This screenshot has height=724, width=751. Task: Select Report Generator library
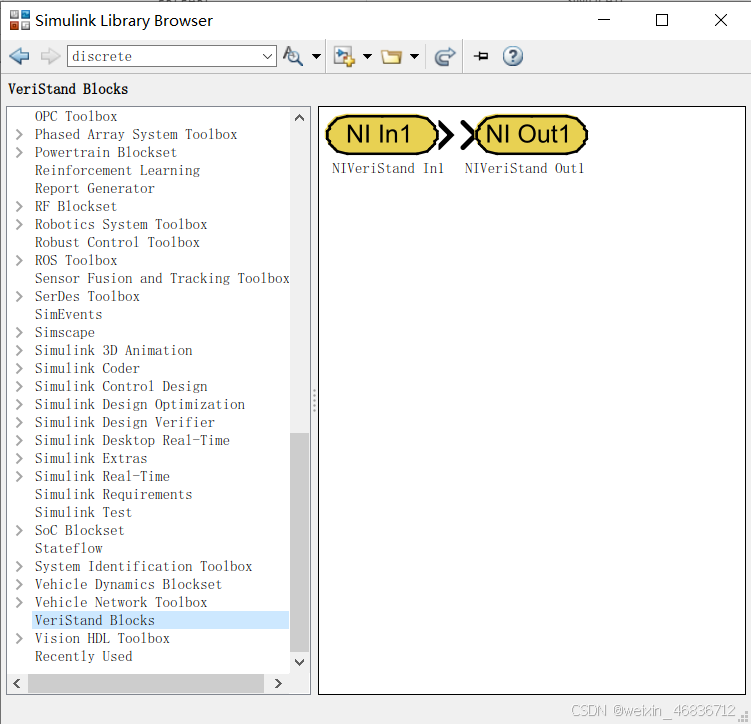[x=95, y=189]
